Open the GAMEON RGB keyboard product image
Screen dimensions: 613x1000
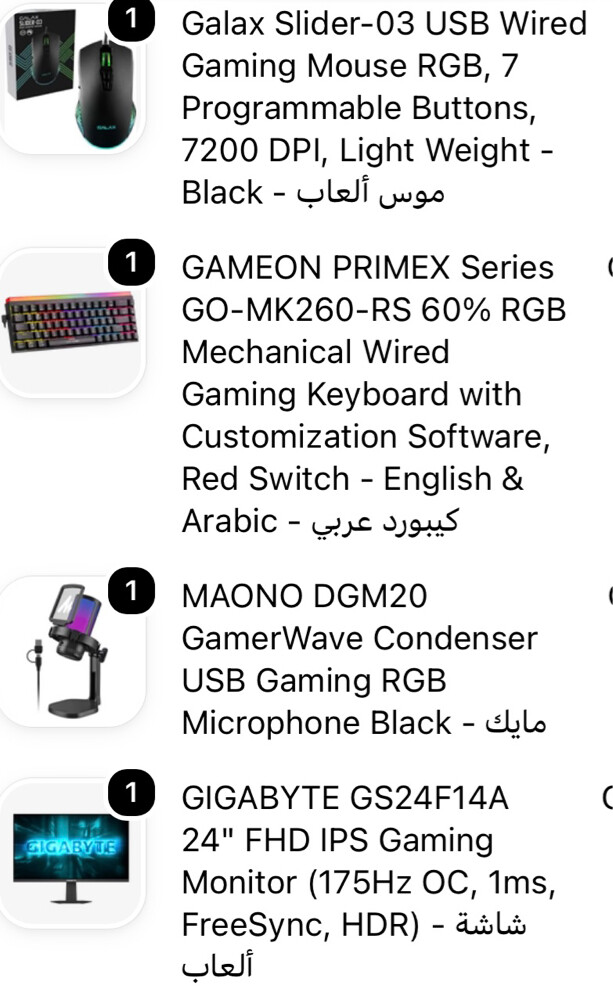[71, 324]
